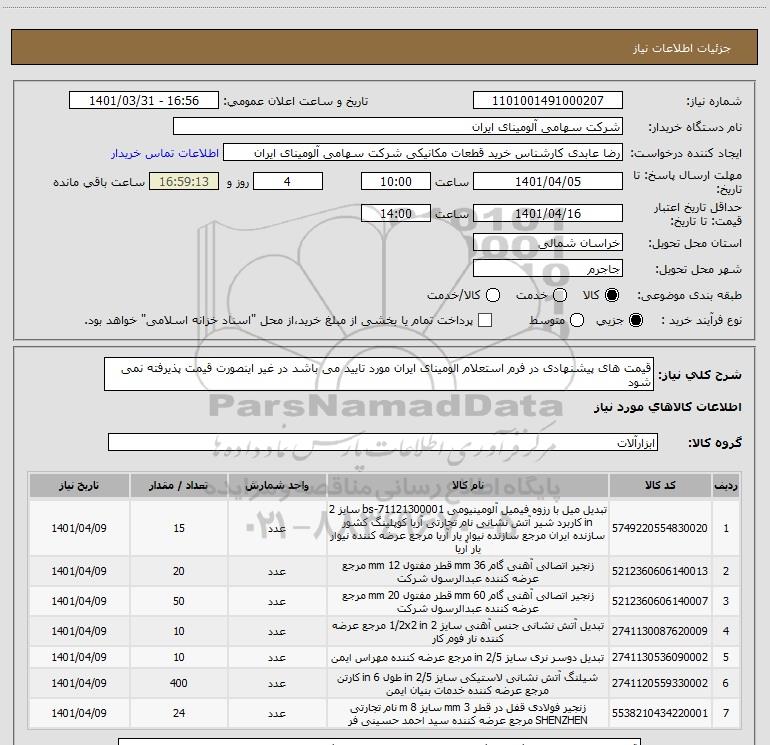Click the نام کالا column header

(468, 485)
